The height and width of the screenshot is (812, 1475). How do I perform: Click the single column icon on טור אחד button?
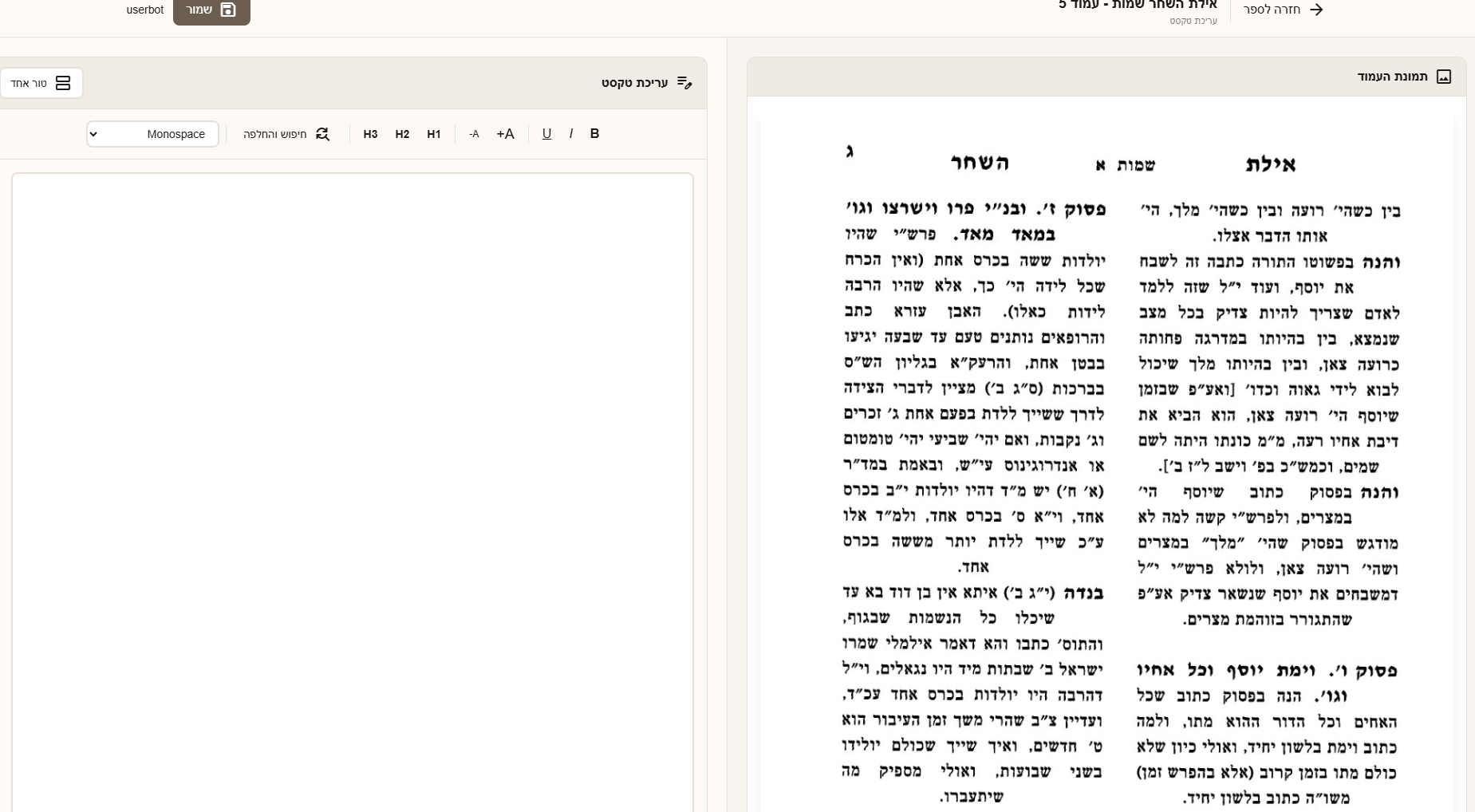coord(62,82)
